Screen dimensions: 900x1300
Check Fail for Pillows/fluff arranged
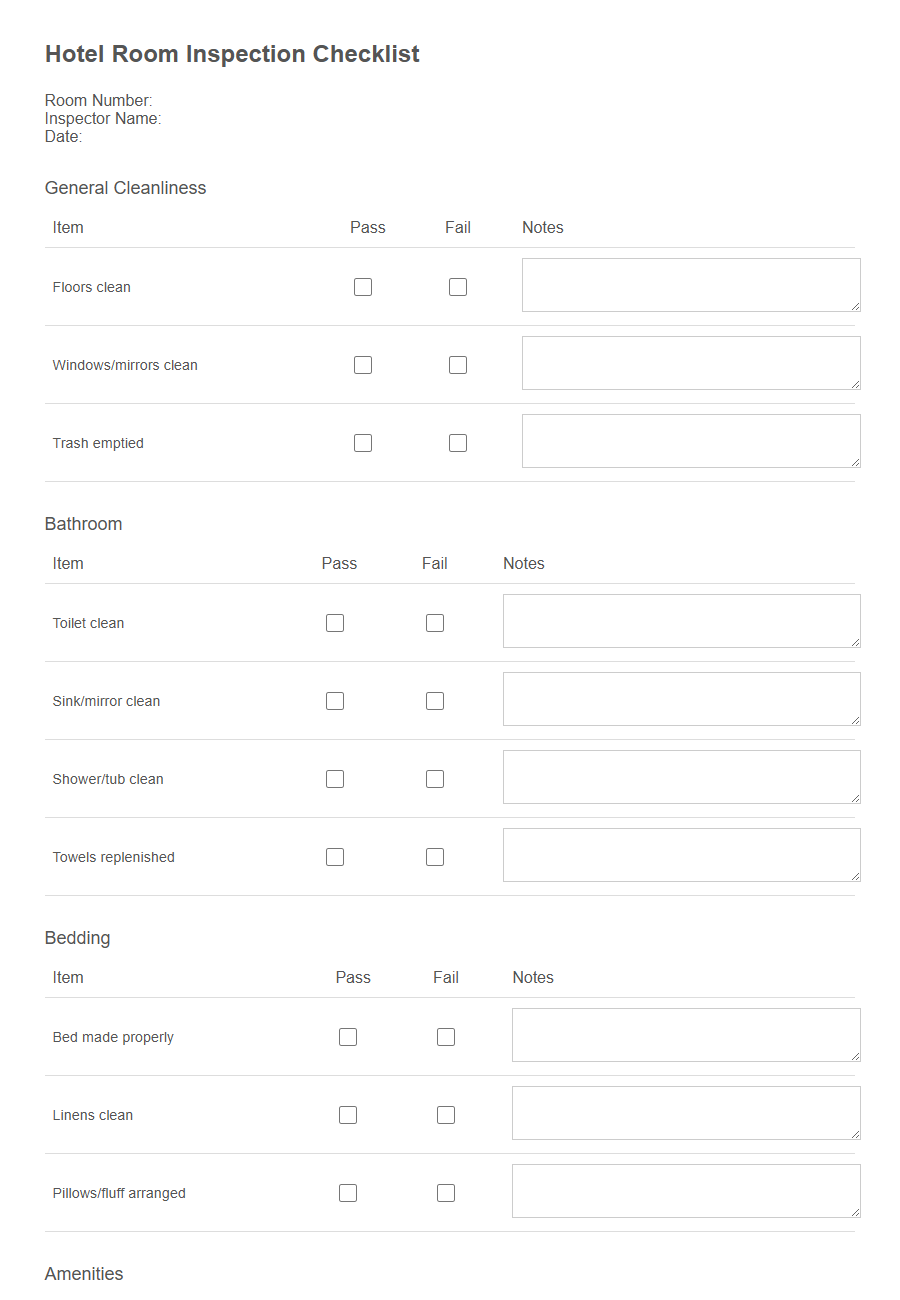(x=445, y=1192)
